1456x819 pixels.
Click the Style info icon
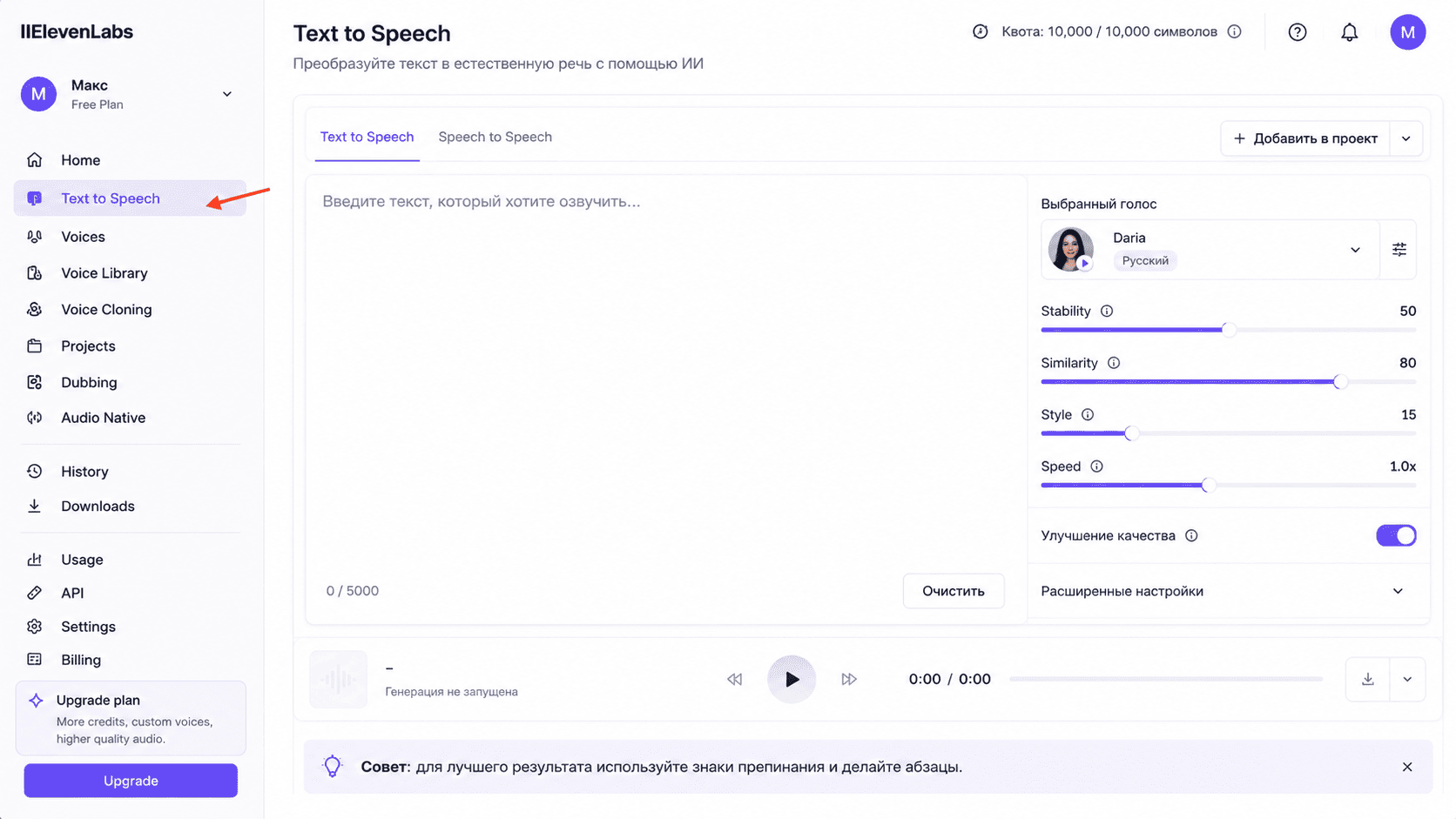pyautogui.click(x=1088, y=415)
